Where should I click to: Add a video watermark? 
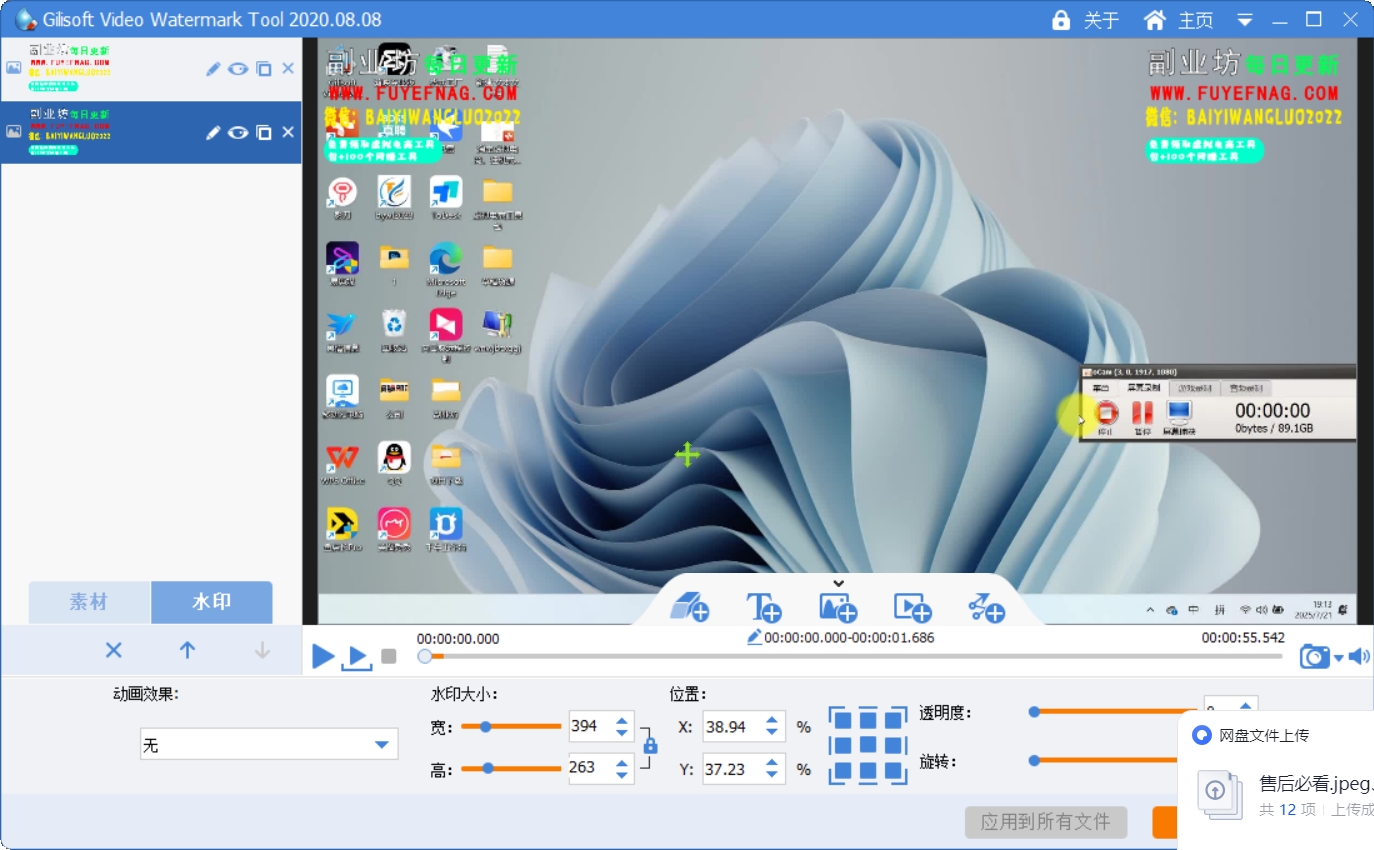912,607
